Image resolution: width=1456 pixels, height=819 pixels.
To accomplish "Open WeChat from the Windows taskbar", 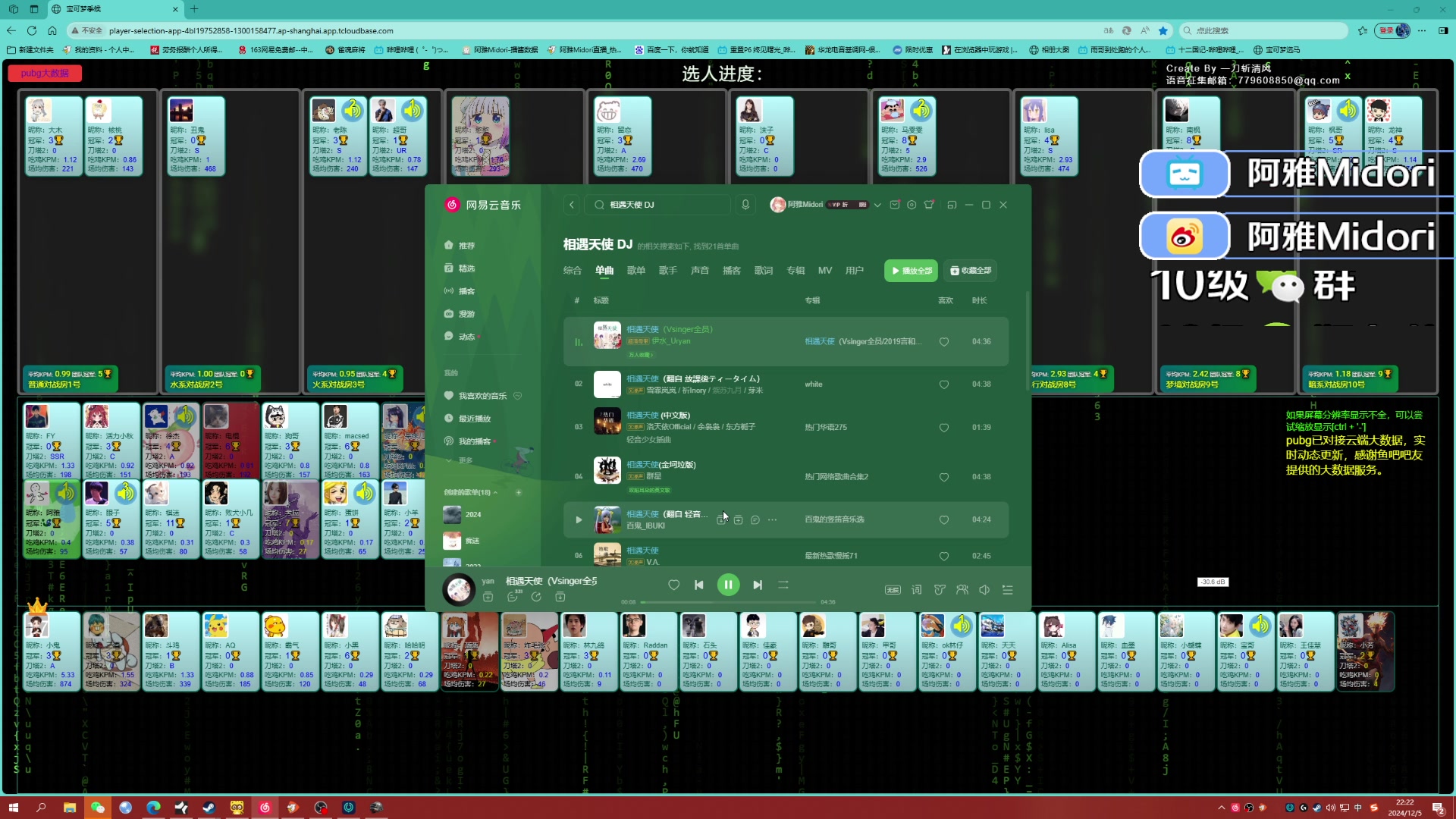I will click(97, 808).
